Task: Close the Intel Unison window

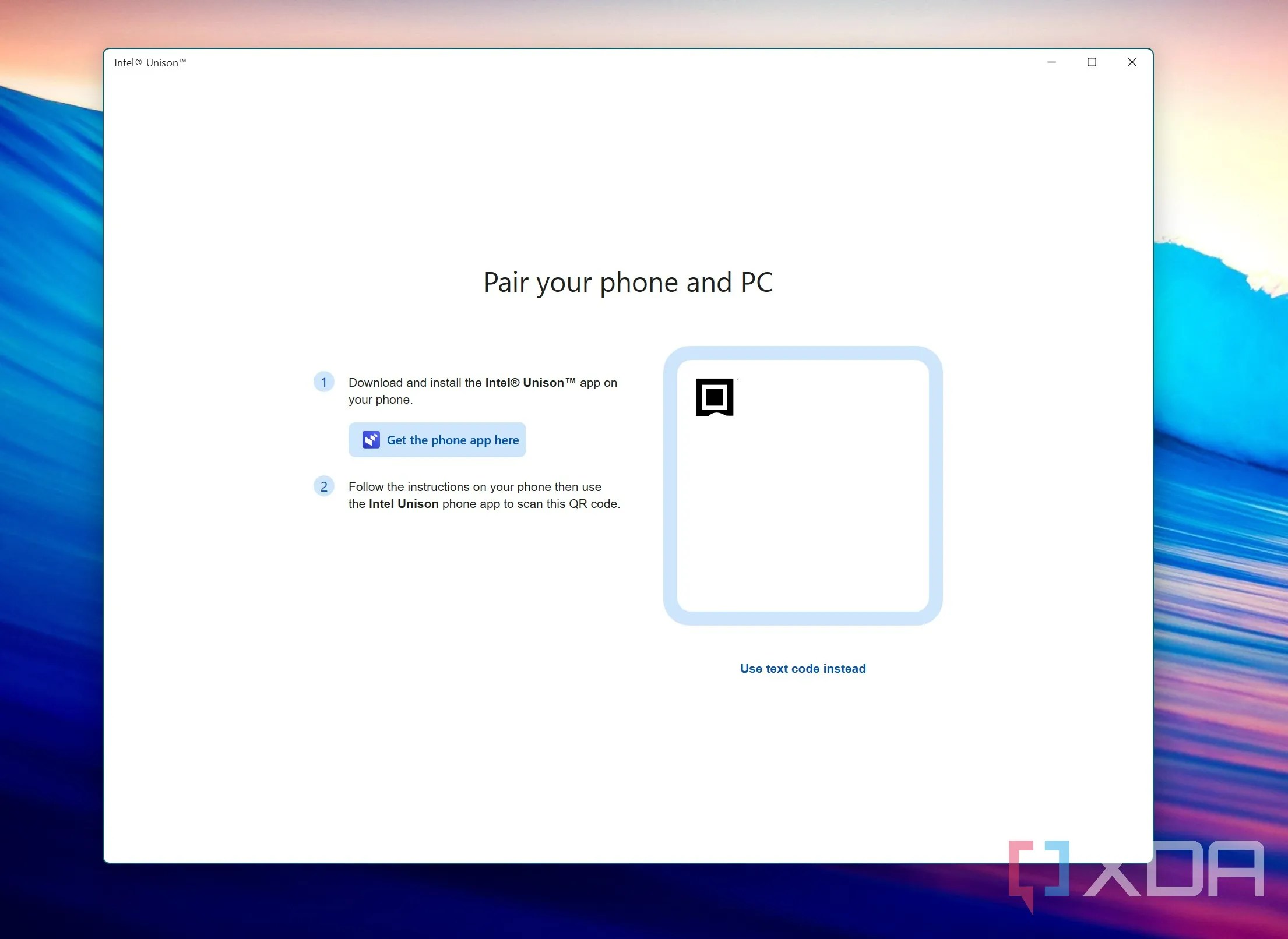Action: click(1132, 62)
